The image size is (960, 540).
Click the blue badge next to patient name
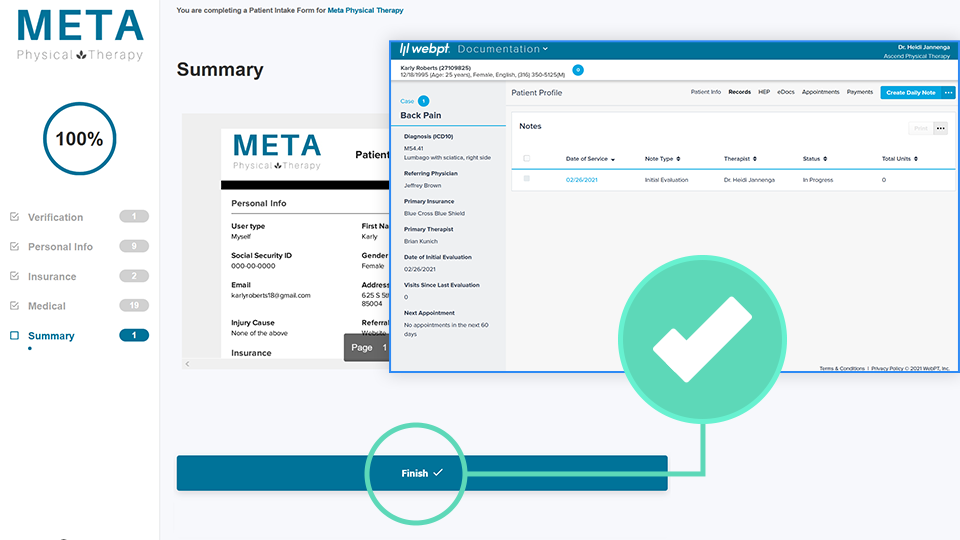click(578, 71)
